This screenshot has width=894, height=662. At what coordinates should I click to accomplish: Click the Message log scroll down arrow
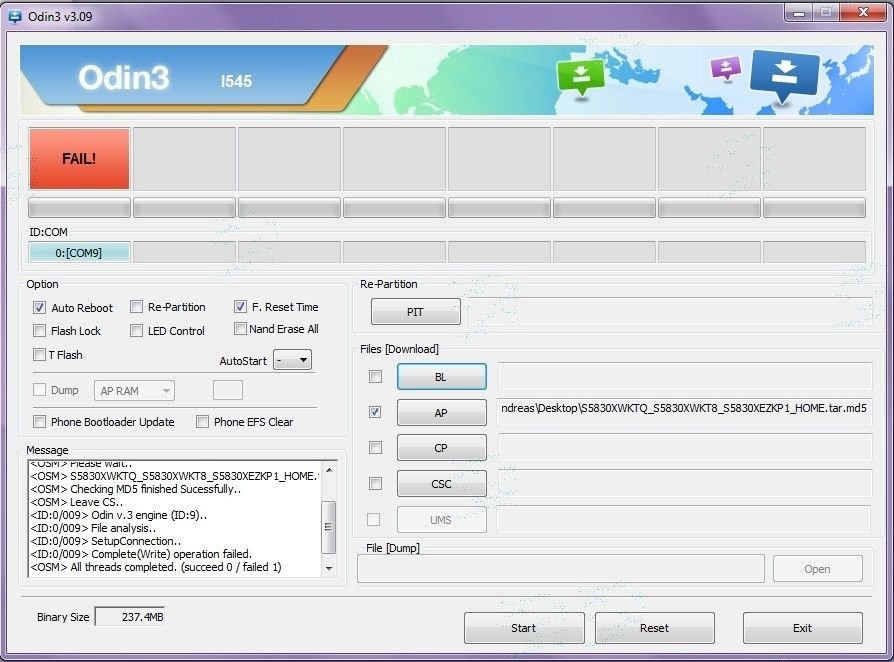pyautogui.click(x=329, y=568)
